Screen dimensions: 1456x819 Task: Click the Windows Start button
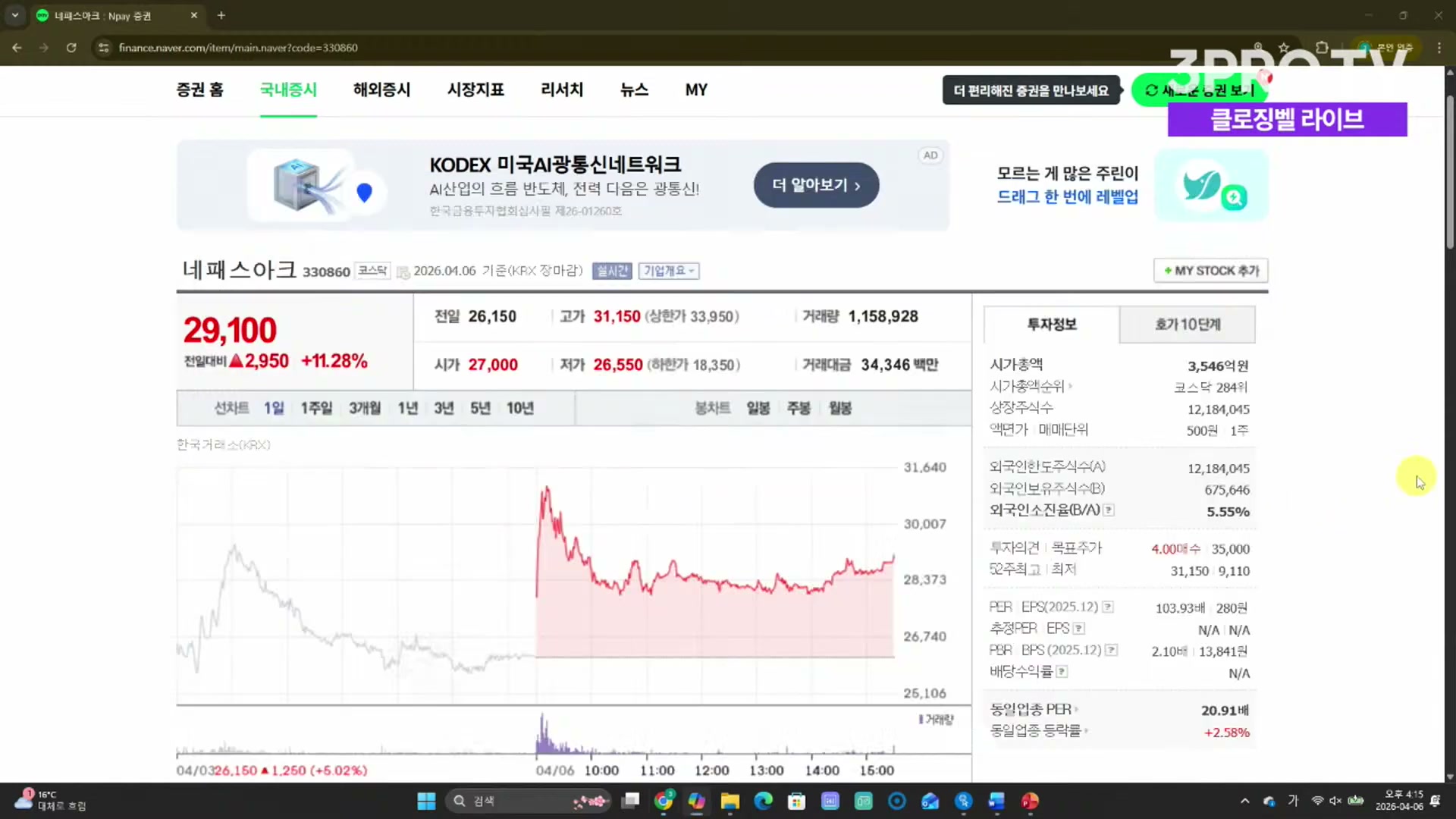[x=426, y=801]
